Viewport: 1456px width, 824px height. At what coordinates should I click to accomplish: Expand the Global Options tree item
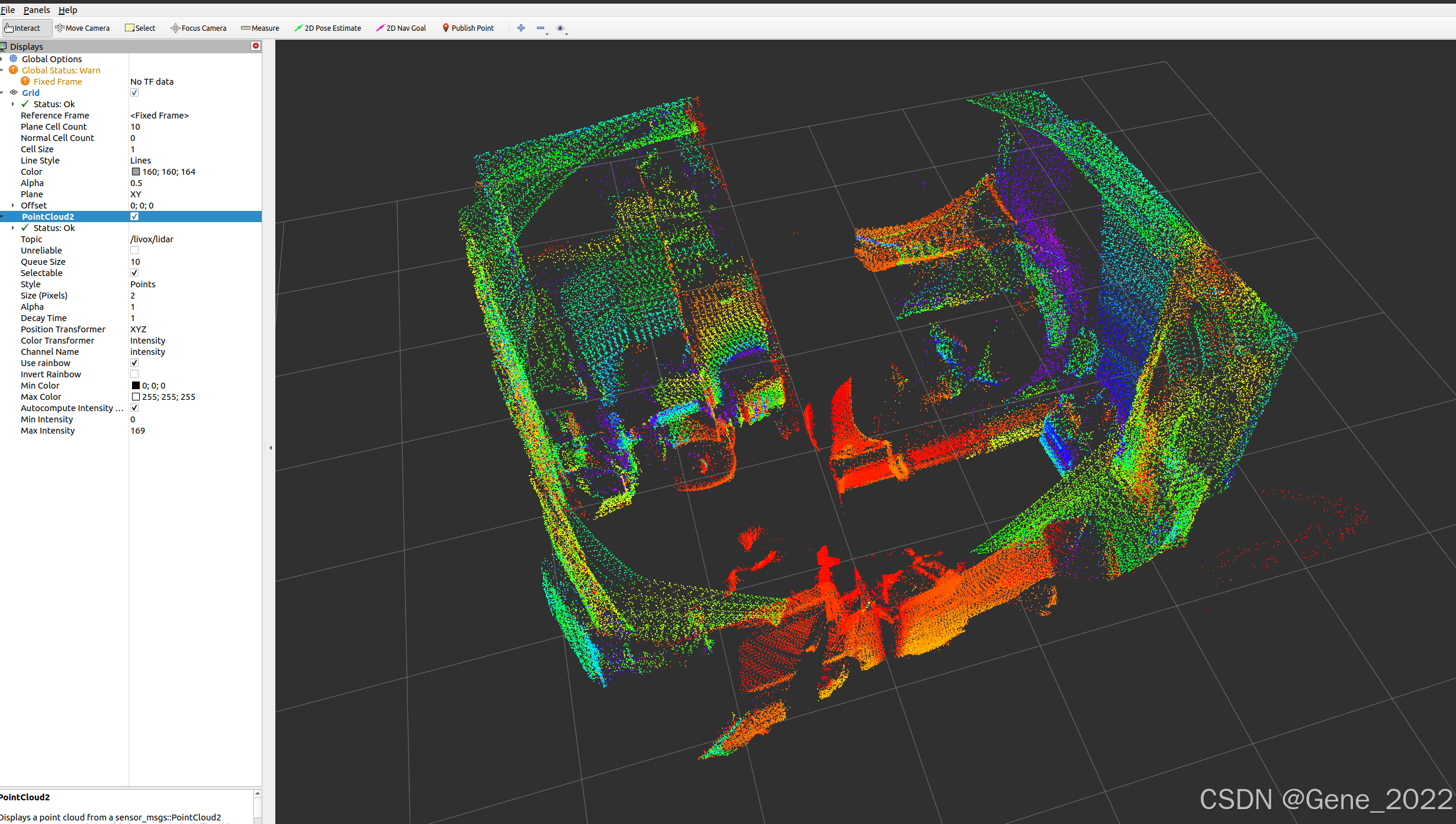tap(2, 59)
